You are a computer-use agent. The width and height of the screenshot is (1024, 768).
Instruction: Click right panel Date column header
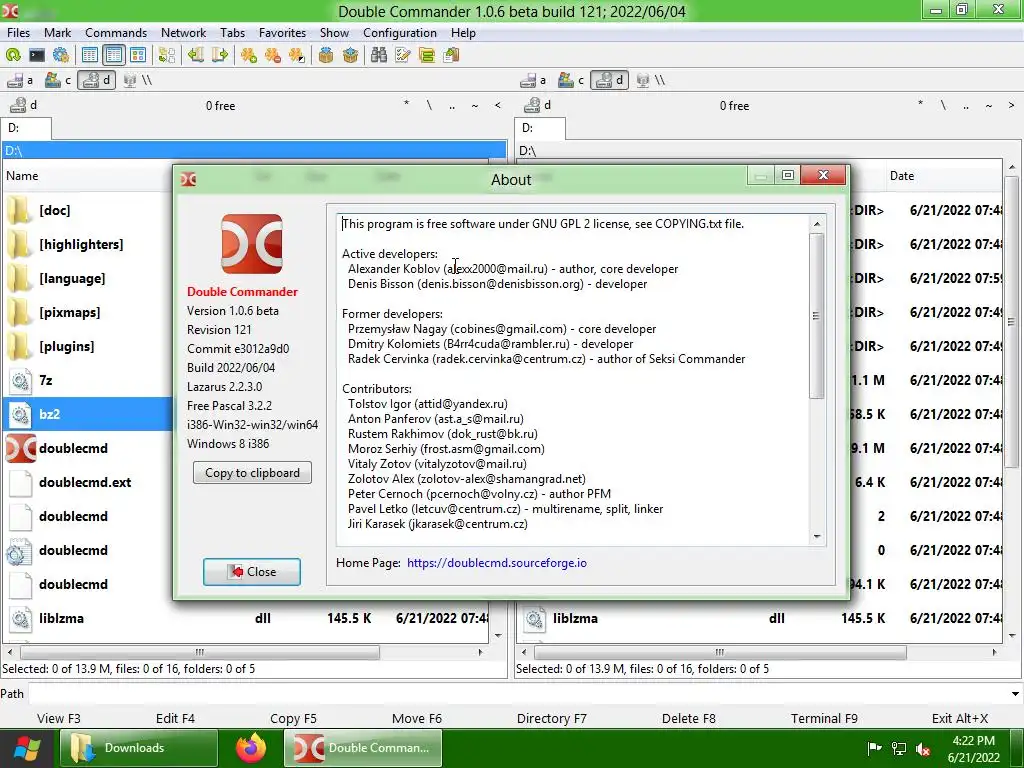[x=944, y=176]
